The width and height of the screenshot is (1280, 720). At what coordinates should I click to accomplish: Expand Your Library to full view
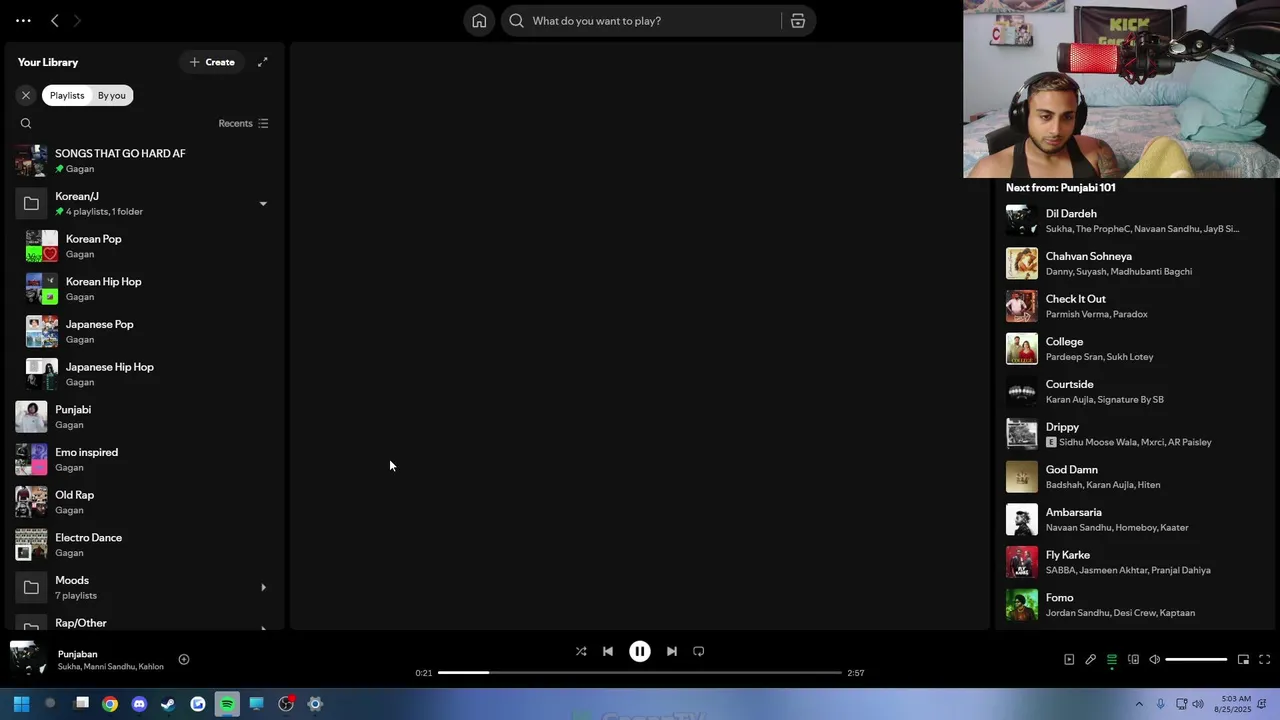[x=262, y=62]
